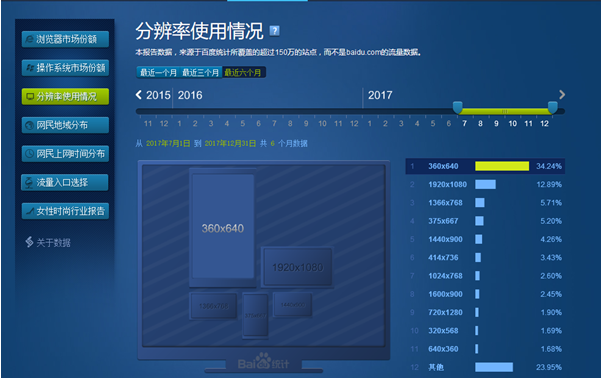The width and height of the screenshot is (601, 378).
Task: Click the browser icon on 浏览器市场份额
Action: (x=30, y=39)
